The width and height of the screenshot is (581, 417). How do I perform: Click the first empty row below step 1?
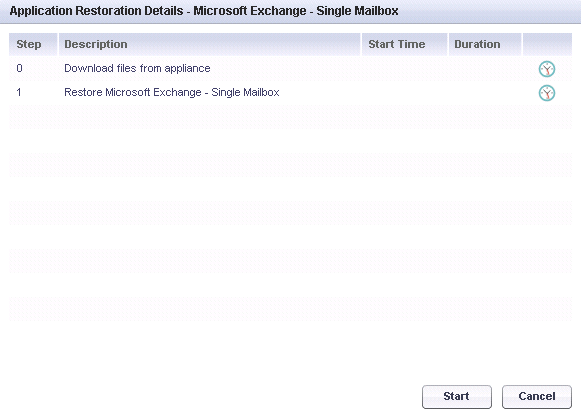tap(290, 117)
